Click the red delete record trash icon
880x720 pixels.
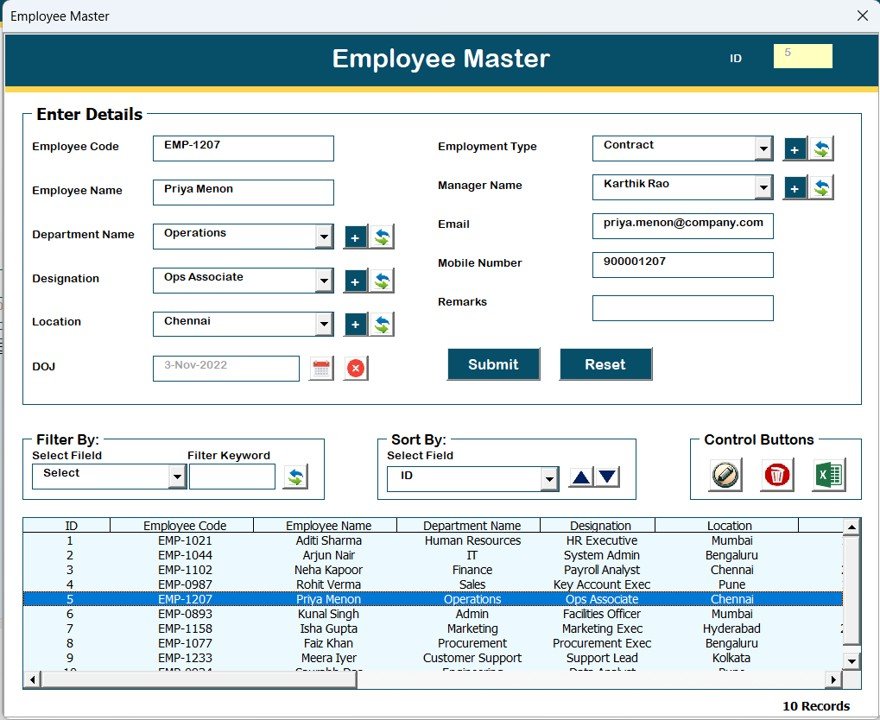pos(776,472)
